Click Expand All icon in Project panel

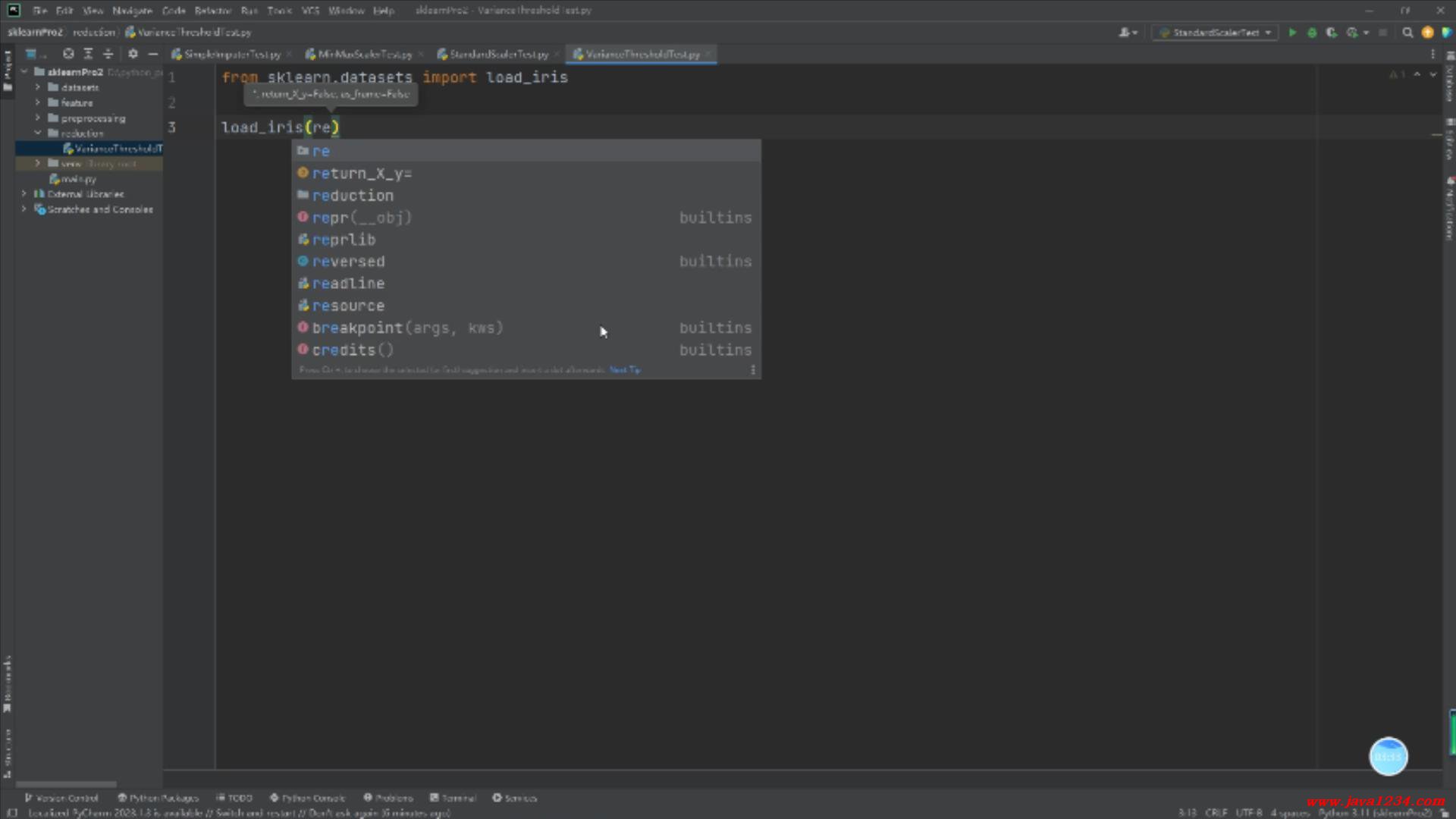[x=88, y=54]
